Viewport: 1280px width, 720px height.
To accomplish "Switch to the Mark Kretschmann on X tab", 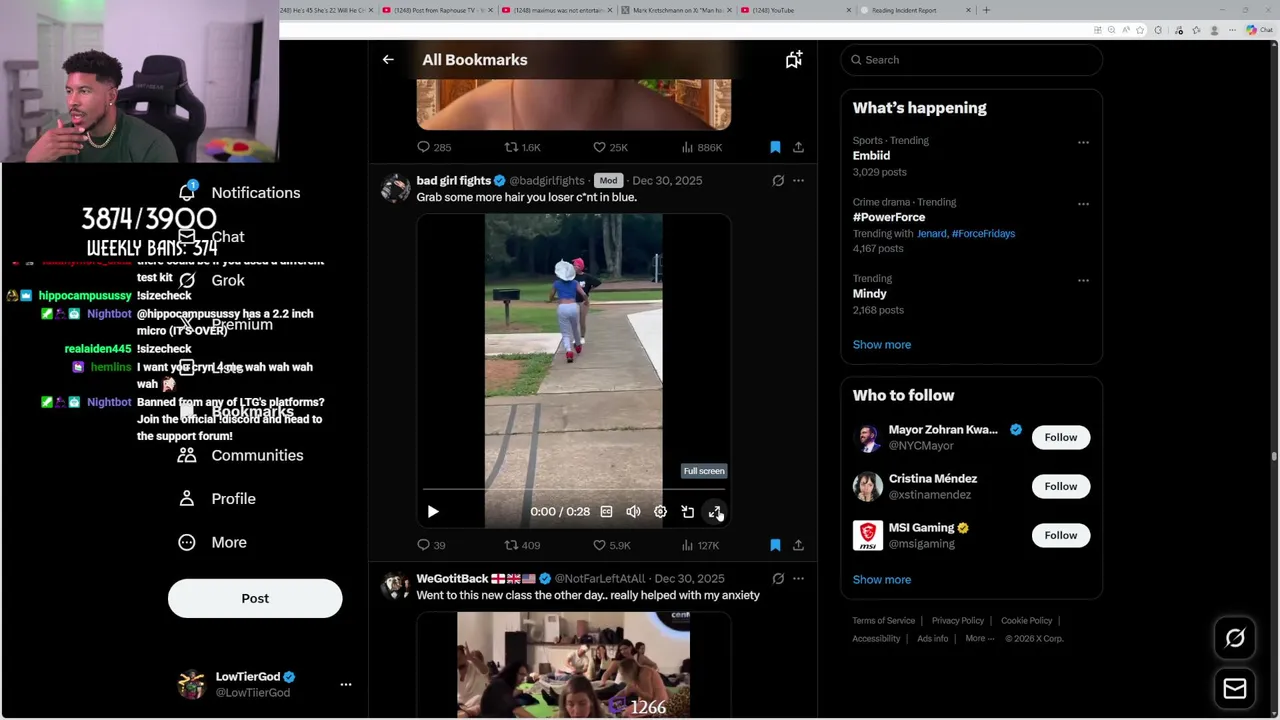I will tap(676, 10).
